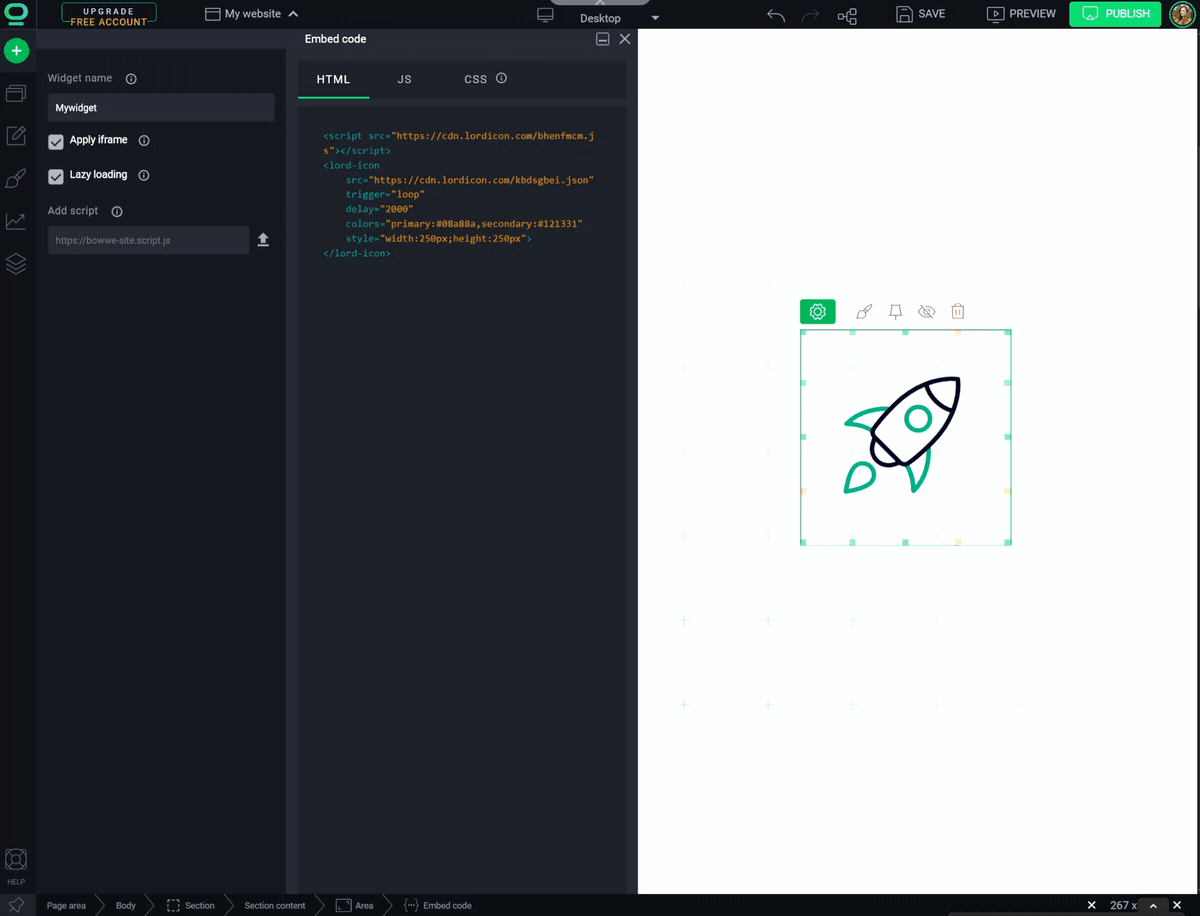
Task: Select Area in the breadcrumb
Action: pos(355,906)
